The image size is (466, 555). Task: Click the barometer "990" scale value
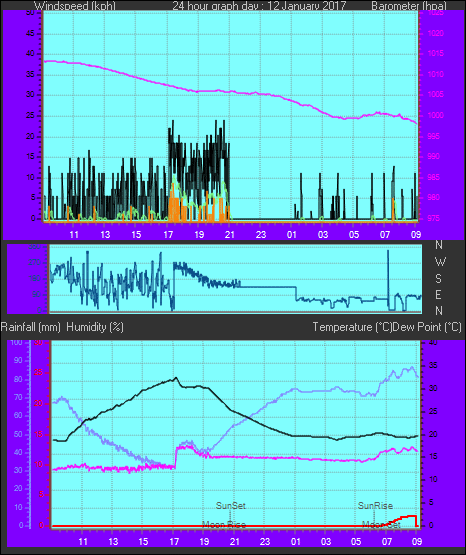pos(434,156)
